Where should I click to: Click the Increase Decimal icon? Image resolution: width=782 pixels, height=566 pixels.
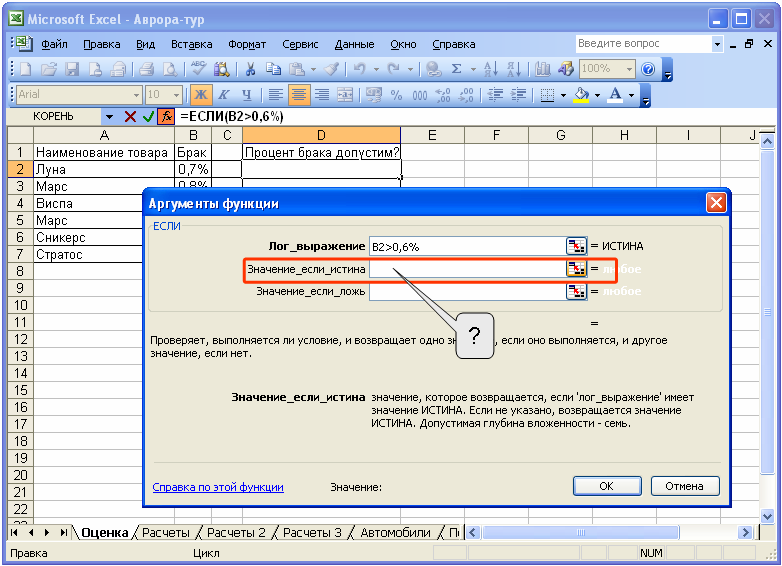click(x=443, y=95)
